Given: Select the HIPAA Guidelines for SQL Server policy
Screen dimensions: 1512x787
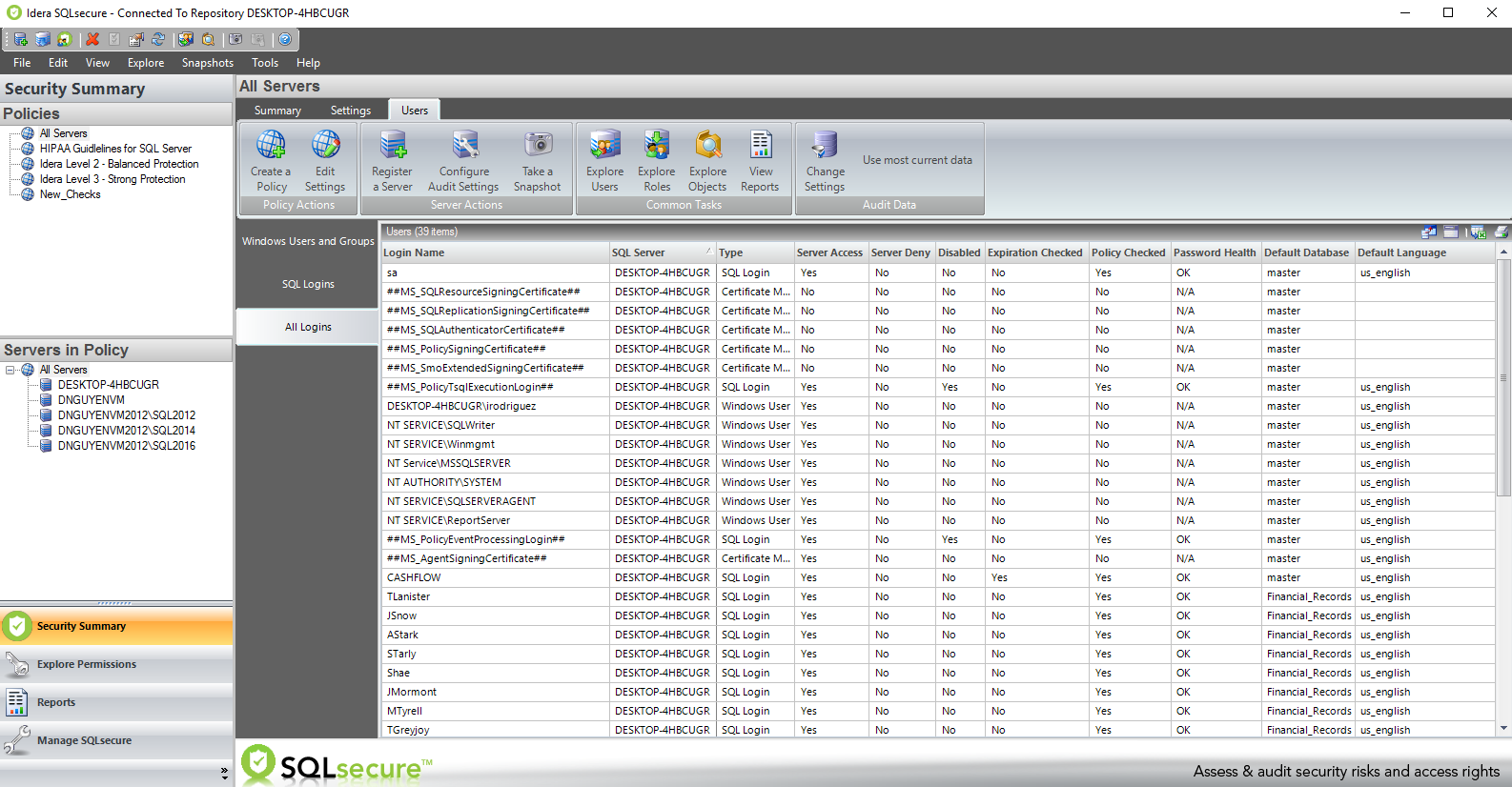Looking at the screenshot, I should (x=115, y=149).
